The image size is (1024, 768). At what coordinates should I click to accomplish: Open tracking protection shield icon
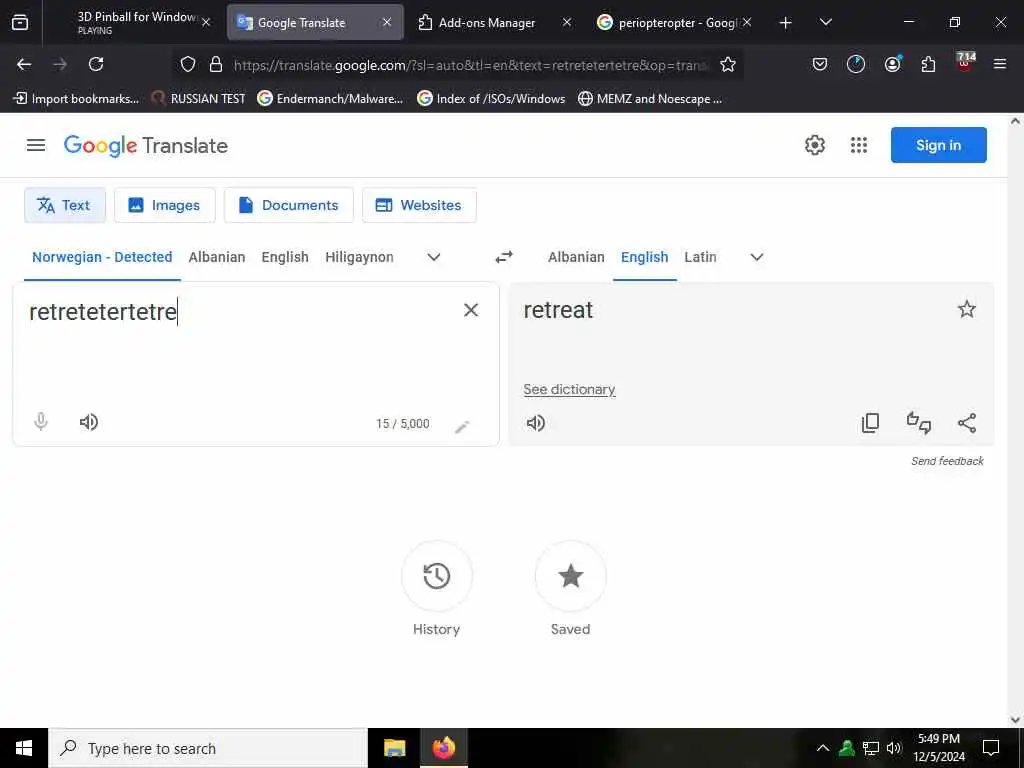click(188, 64)
